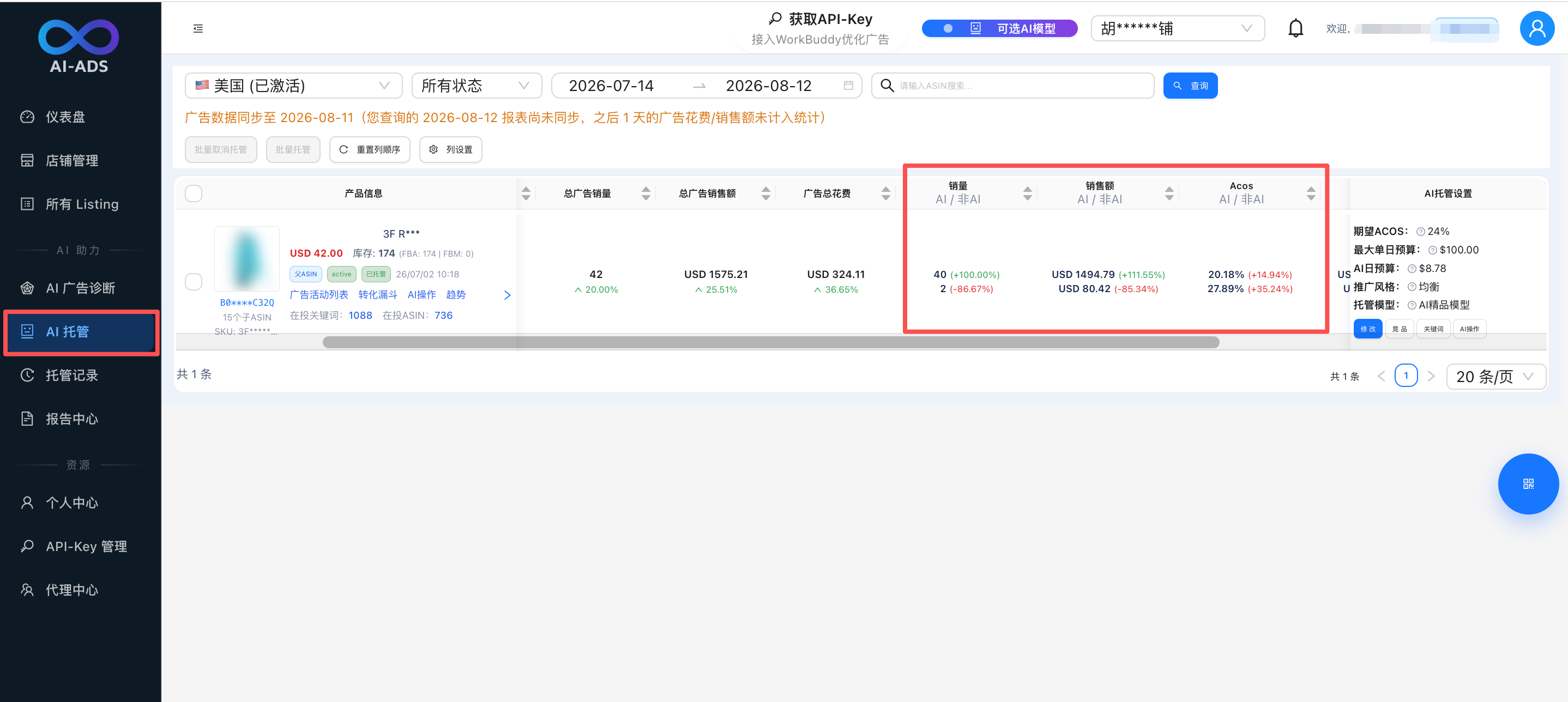Open the notification bell
Viewport: 1568px width, 702px height.
point(1296,28)
